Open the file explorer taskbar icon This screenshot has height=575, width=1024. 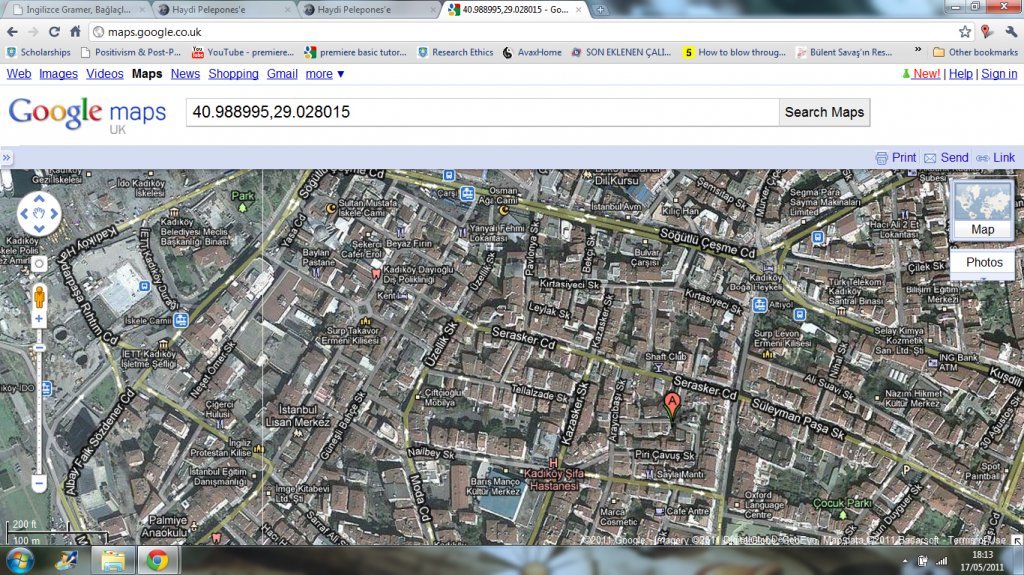(113, 561)
